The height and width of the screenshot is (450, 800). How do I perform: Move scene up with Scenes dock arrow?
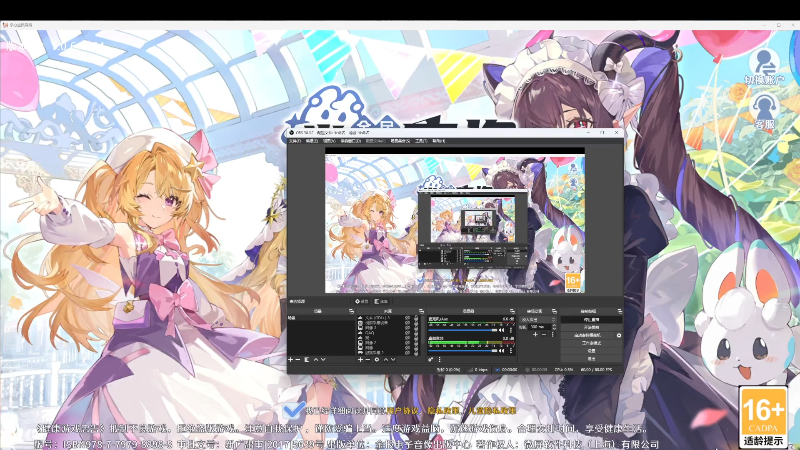click(x=316, y=360)
